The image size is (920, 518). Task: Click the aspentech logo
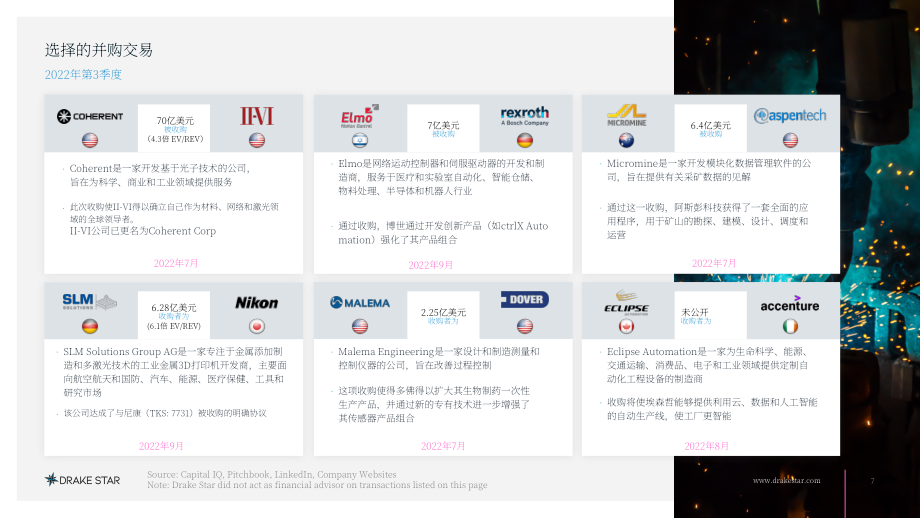pos(790,116)
